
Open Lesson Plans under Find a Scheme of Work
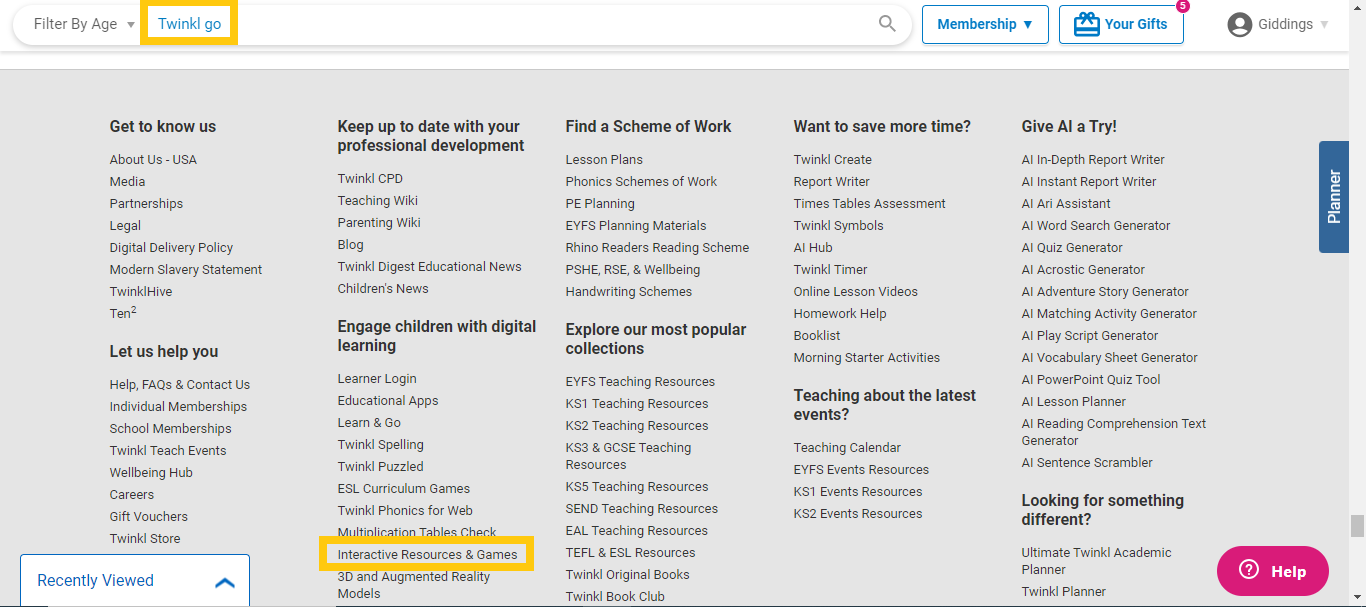[x=604, y=159]
